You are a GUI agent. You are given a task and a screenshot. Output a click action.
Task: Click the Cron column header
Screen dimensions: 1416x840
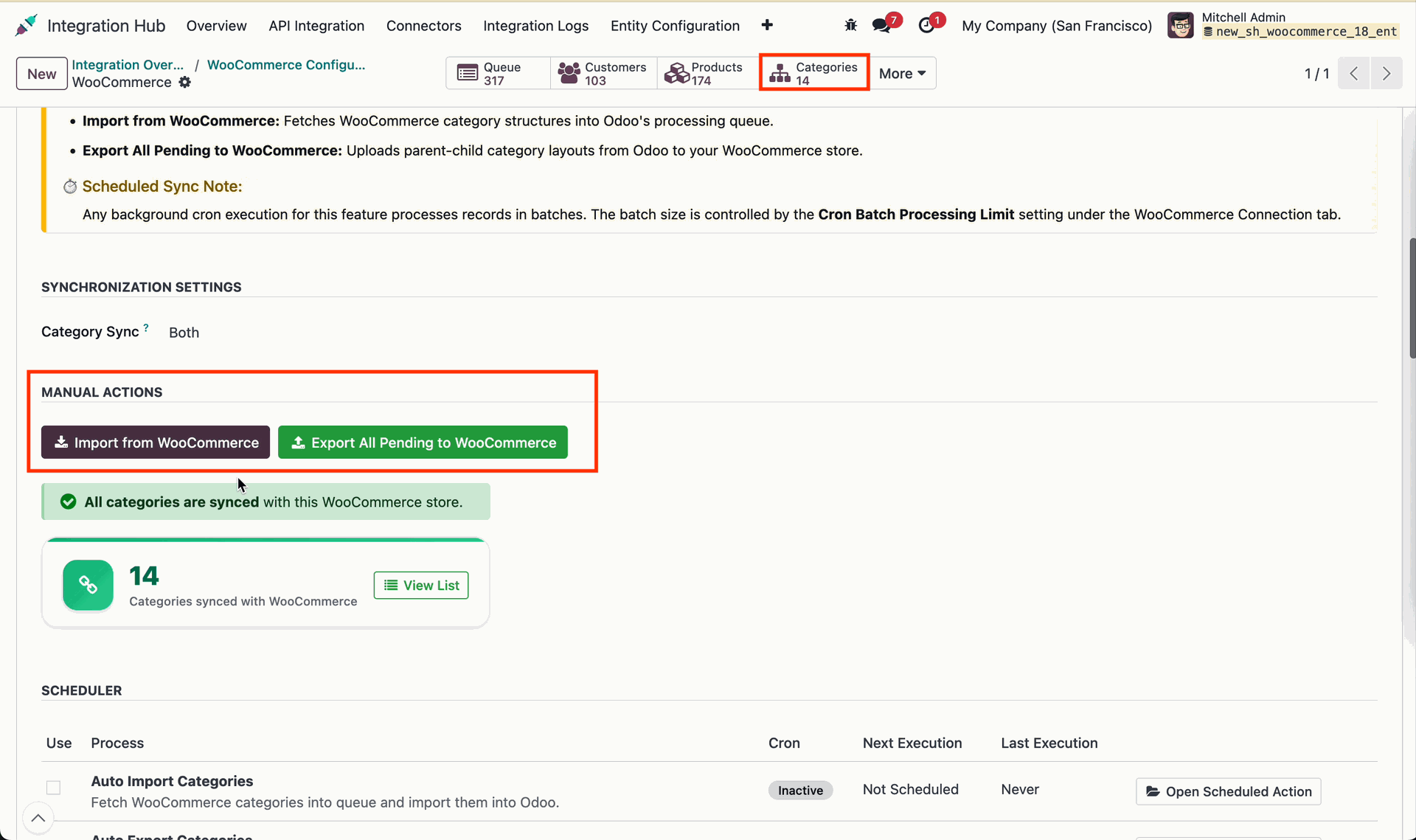pos(784,743)
